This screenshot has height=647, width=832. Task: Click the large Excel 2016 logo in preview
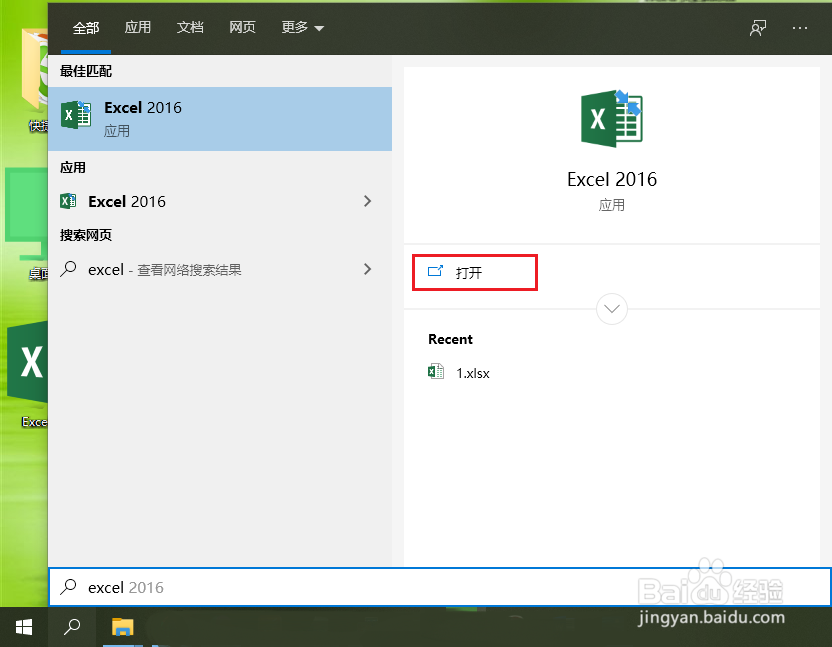coord(612,118)
